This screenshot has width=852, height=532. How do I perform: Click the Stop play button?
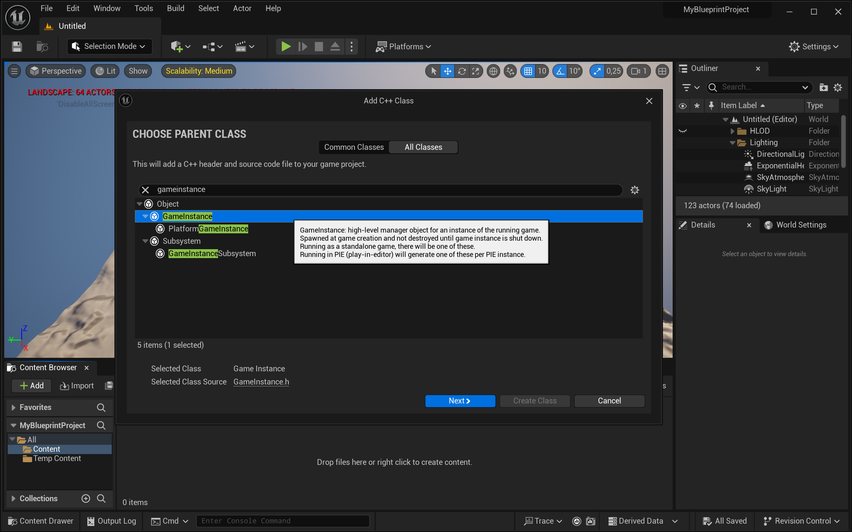click(319, 47)
